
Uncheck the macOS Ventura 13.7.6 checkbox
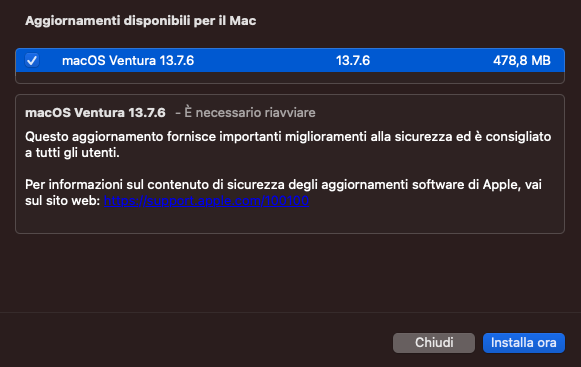coord(32,60)
